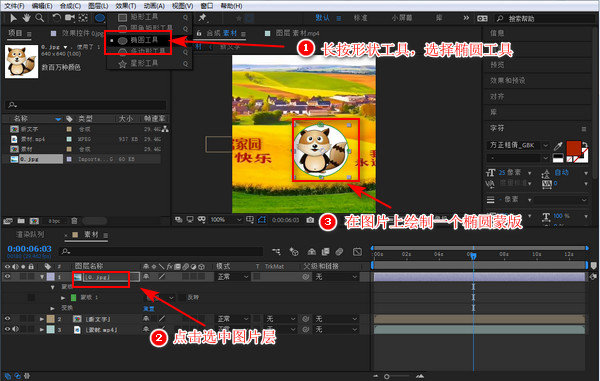
Task: Click the red fill color swatch
Action: tap(573, 148)
